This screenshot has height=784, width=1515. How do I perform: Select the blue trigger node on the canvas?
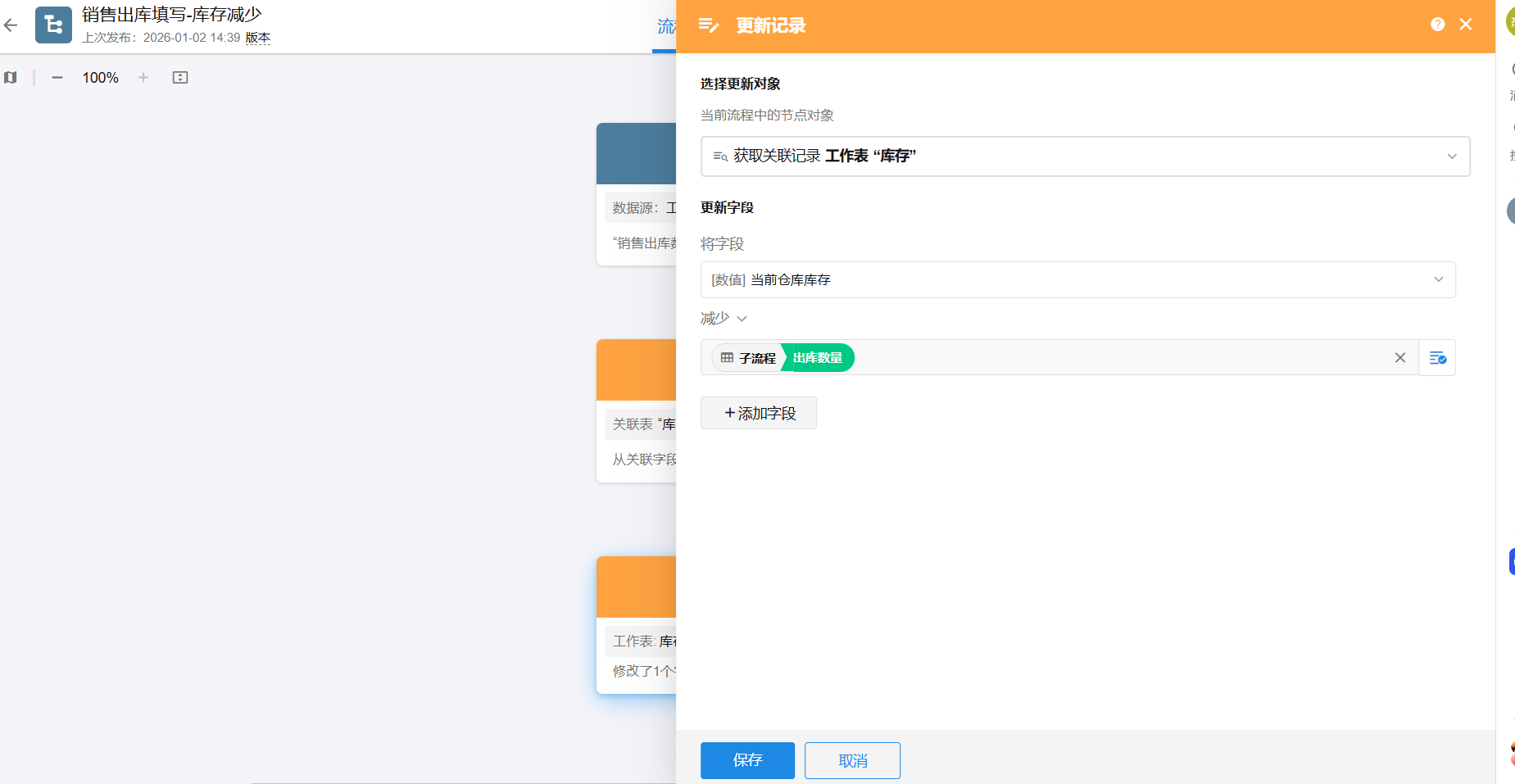coord(637,154)
